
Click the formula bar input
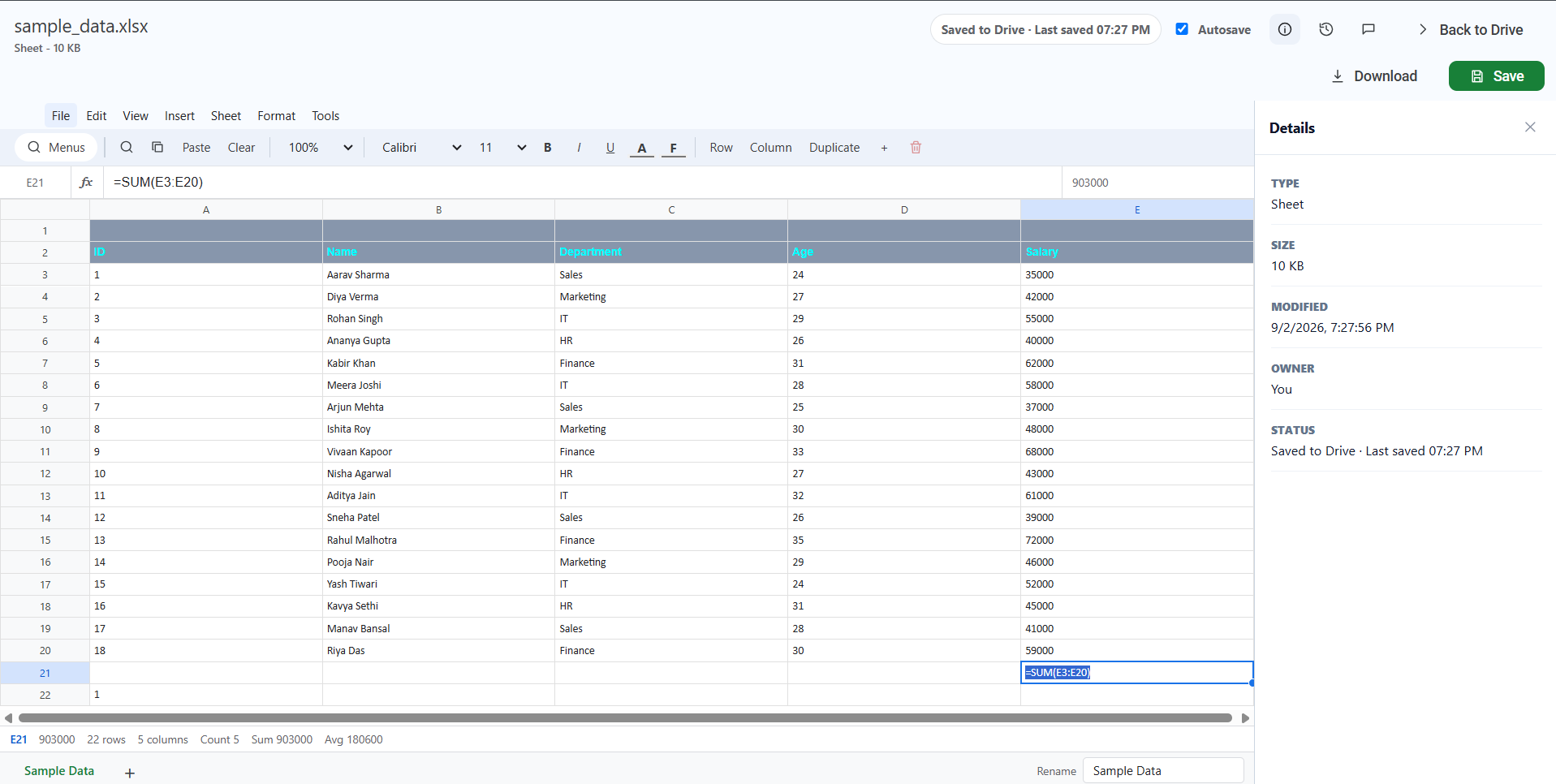(x=582, y=182)
